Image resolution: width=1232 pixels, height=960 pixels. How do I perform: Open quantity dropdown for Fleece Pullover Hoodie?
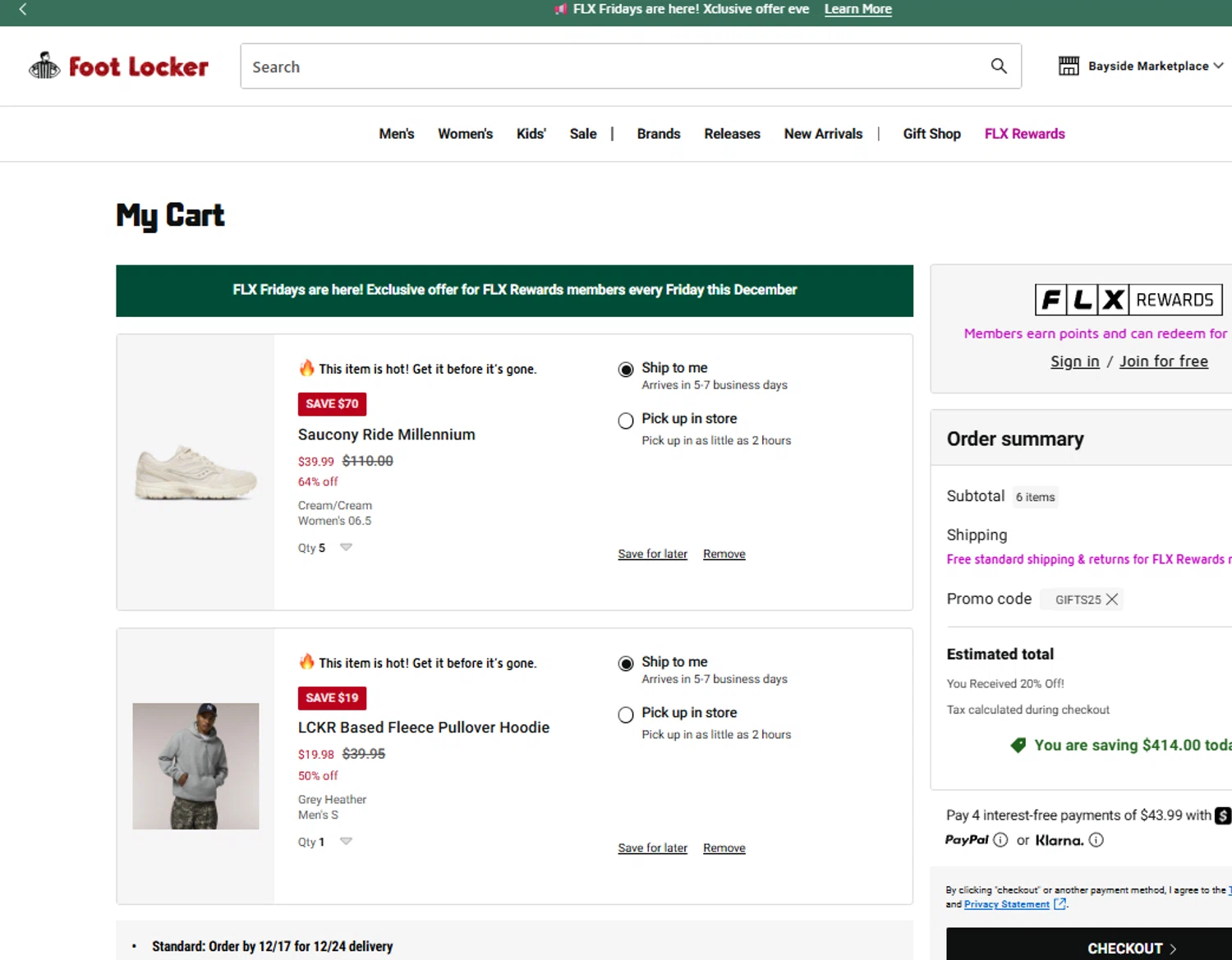[x=346, y=841]
